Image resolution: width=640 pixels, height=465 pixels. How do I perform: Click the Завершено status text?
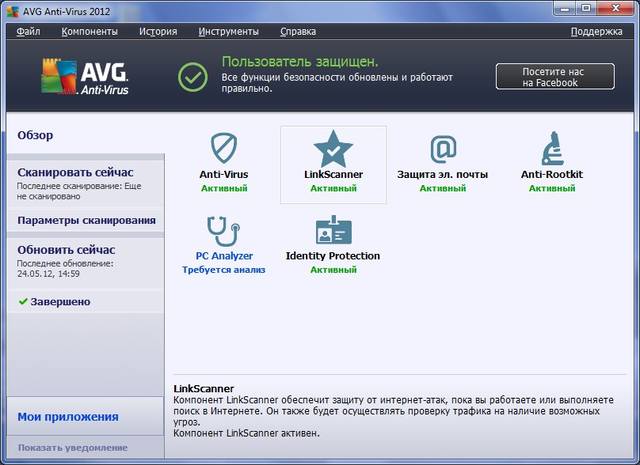(60, 302)
